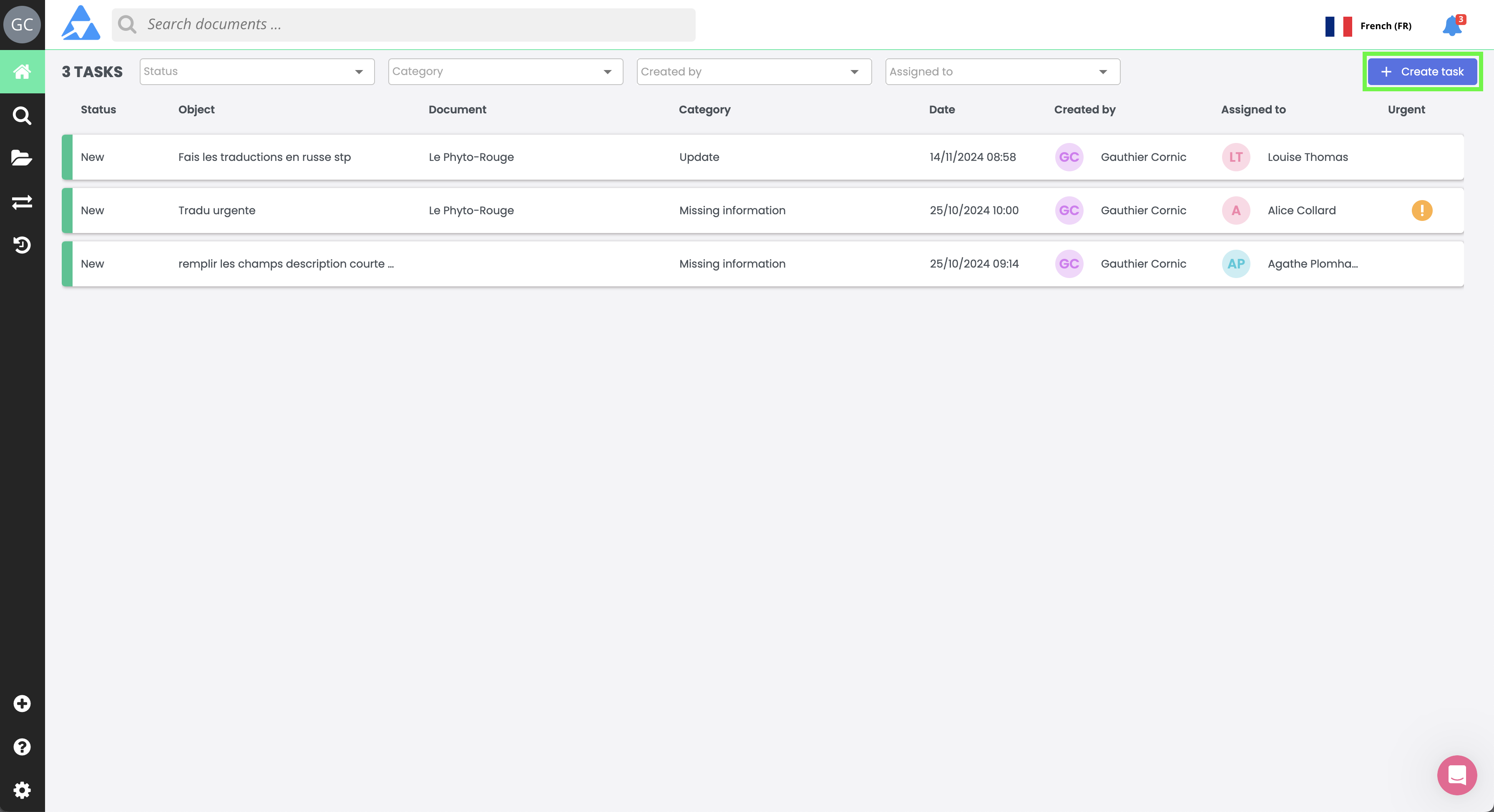The image size is (1494, 812).
Task: Open the chat widget bubble
Action: [1456, 775]
